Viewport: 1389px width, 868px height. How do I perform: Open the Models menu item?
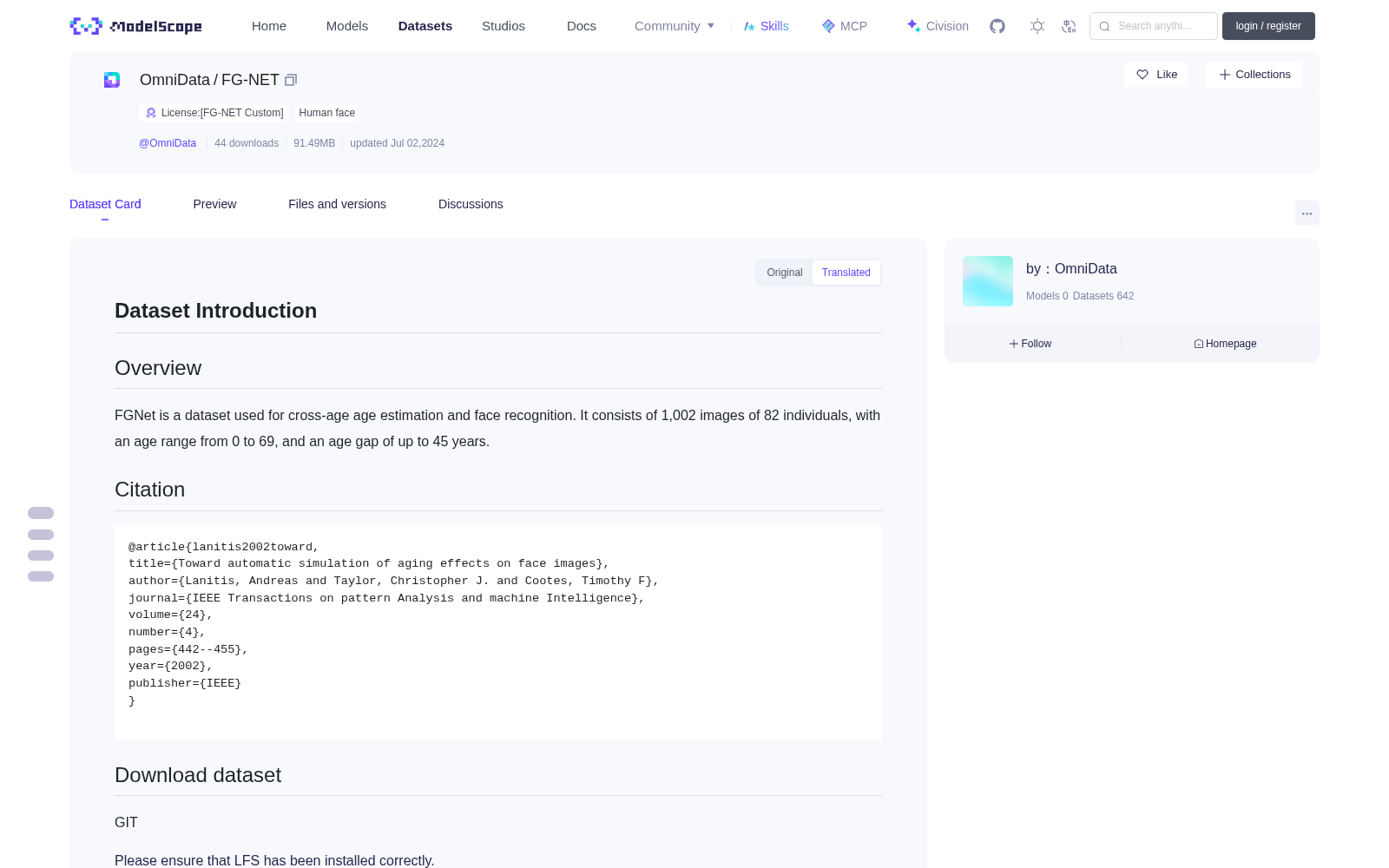point(347,26)
